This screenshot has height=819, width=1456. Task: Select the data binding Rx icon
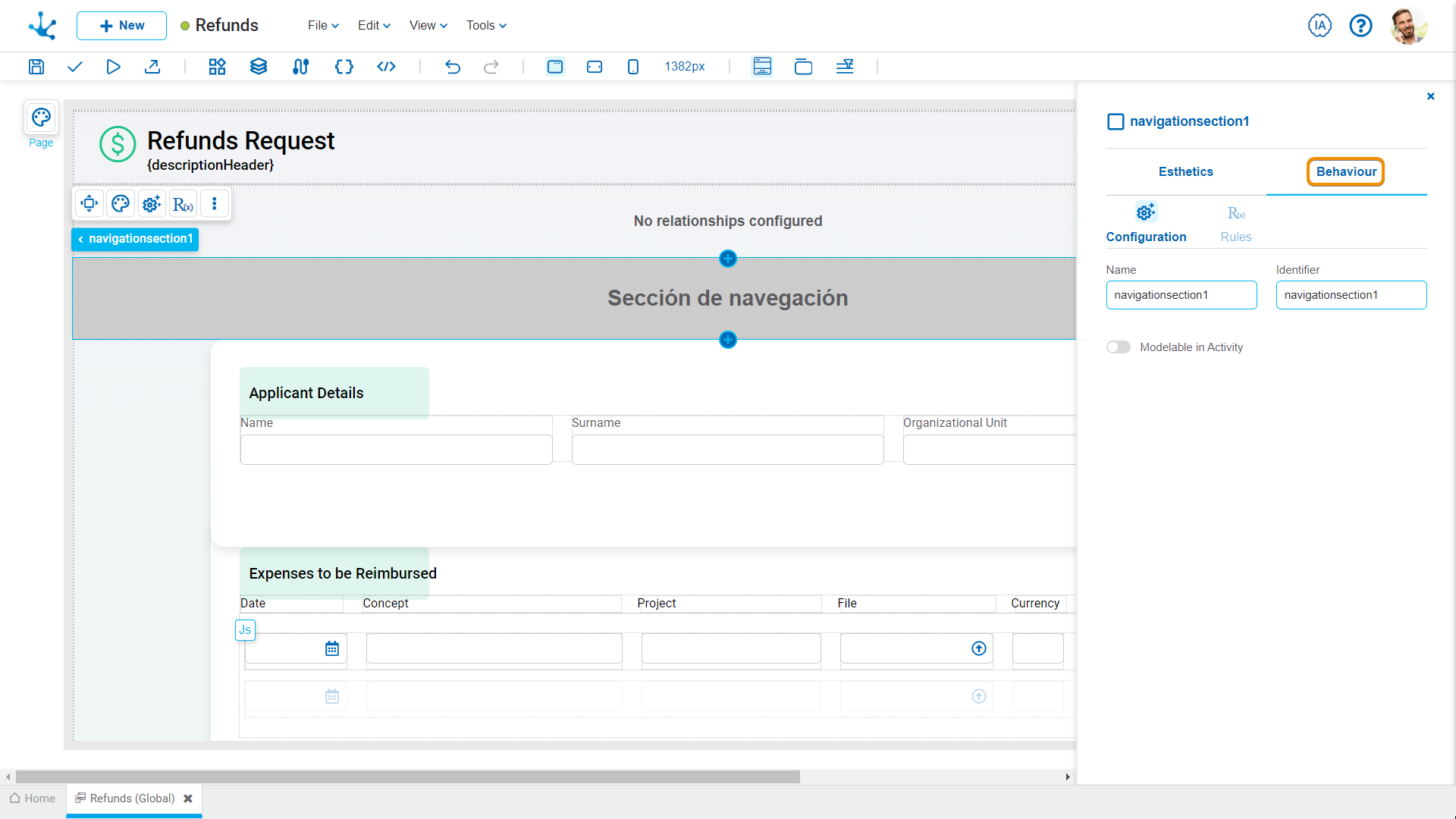[x=181, y=205]
